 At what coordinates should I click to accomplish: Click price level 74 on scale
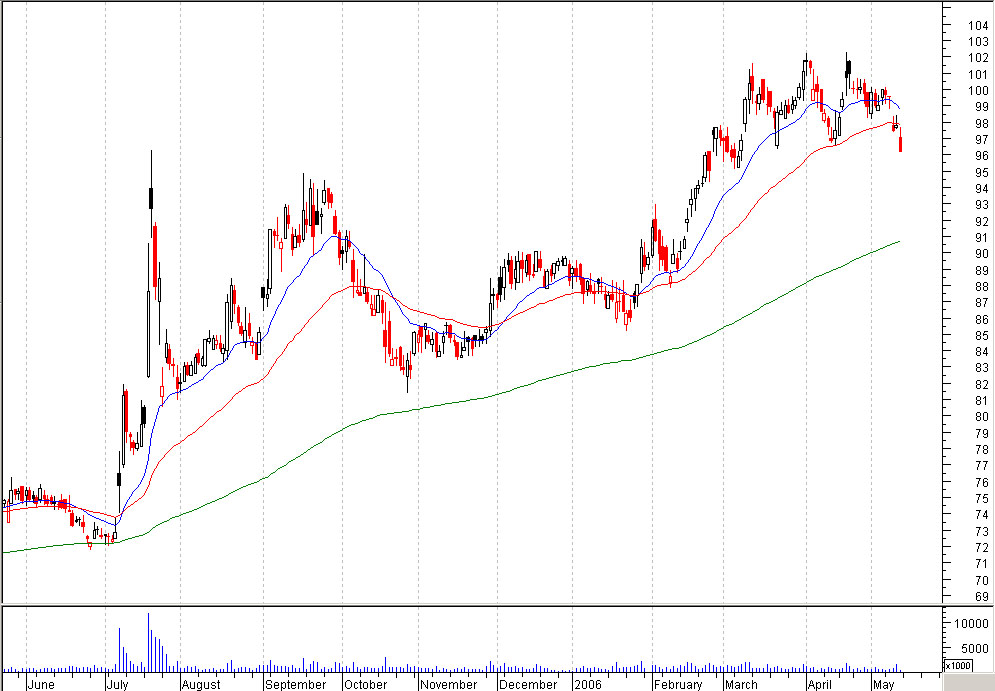pyautogui.click(x=982, y=515)
